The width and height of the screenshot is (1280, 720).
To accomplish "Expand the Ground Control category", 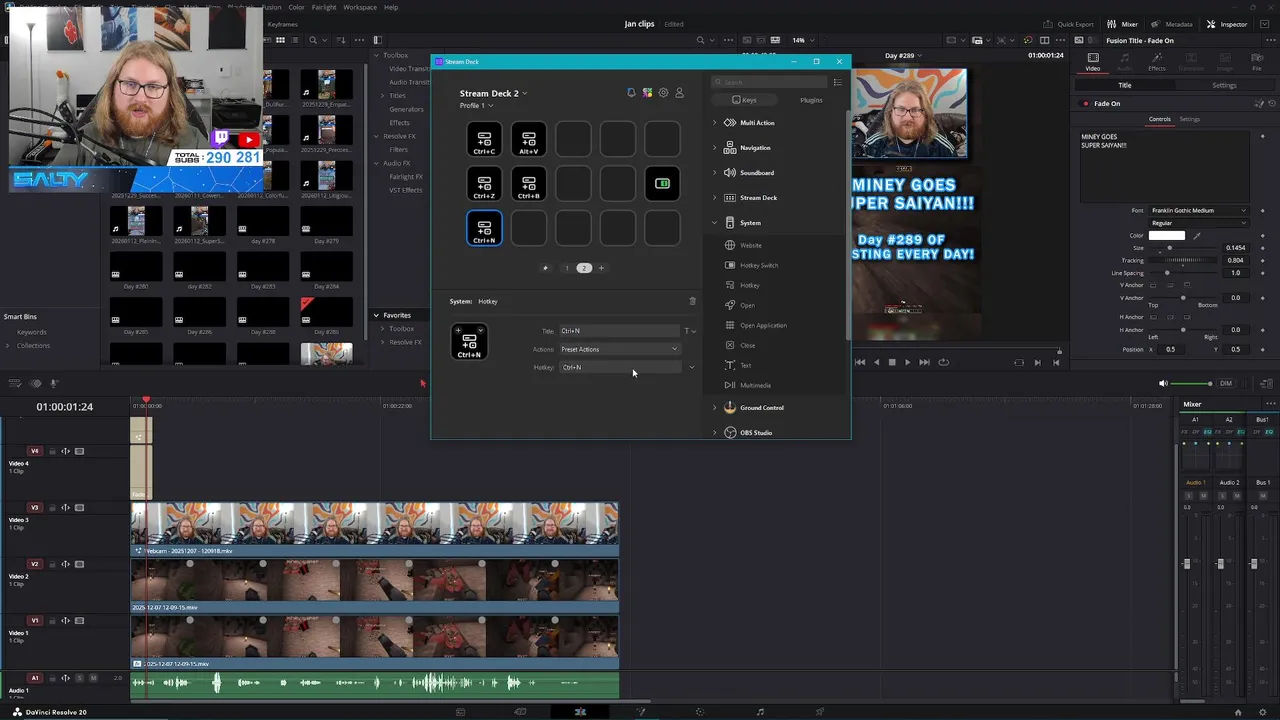I will [x=715, y=408].
